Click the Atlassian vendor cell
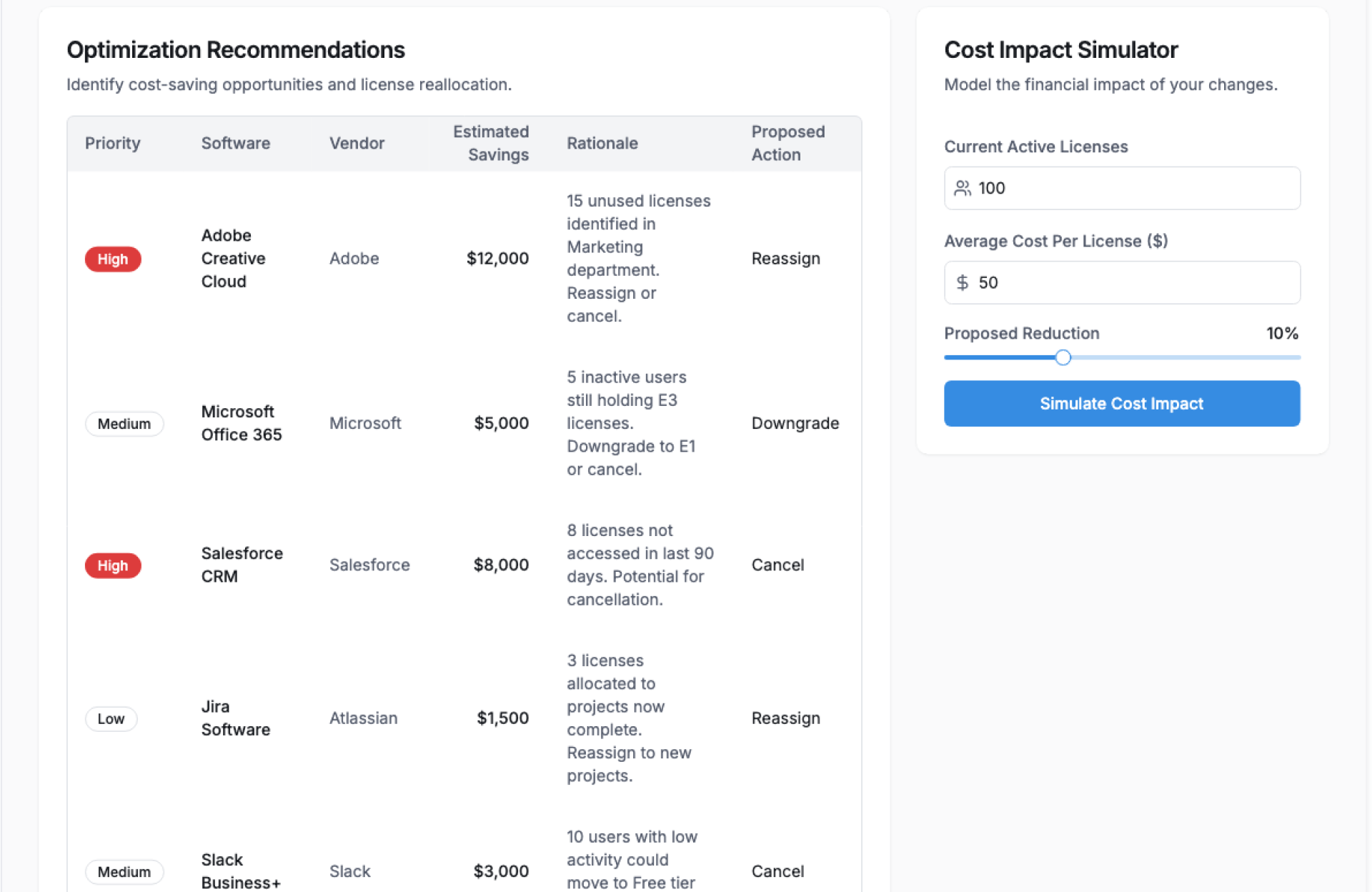The height and width of the screenshot is (892, 1372). [363, 718]
